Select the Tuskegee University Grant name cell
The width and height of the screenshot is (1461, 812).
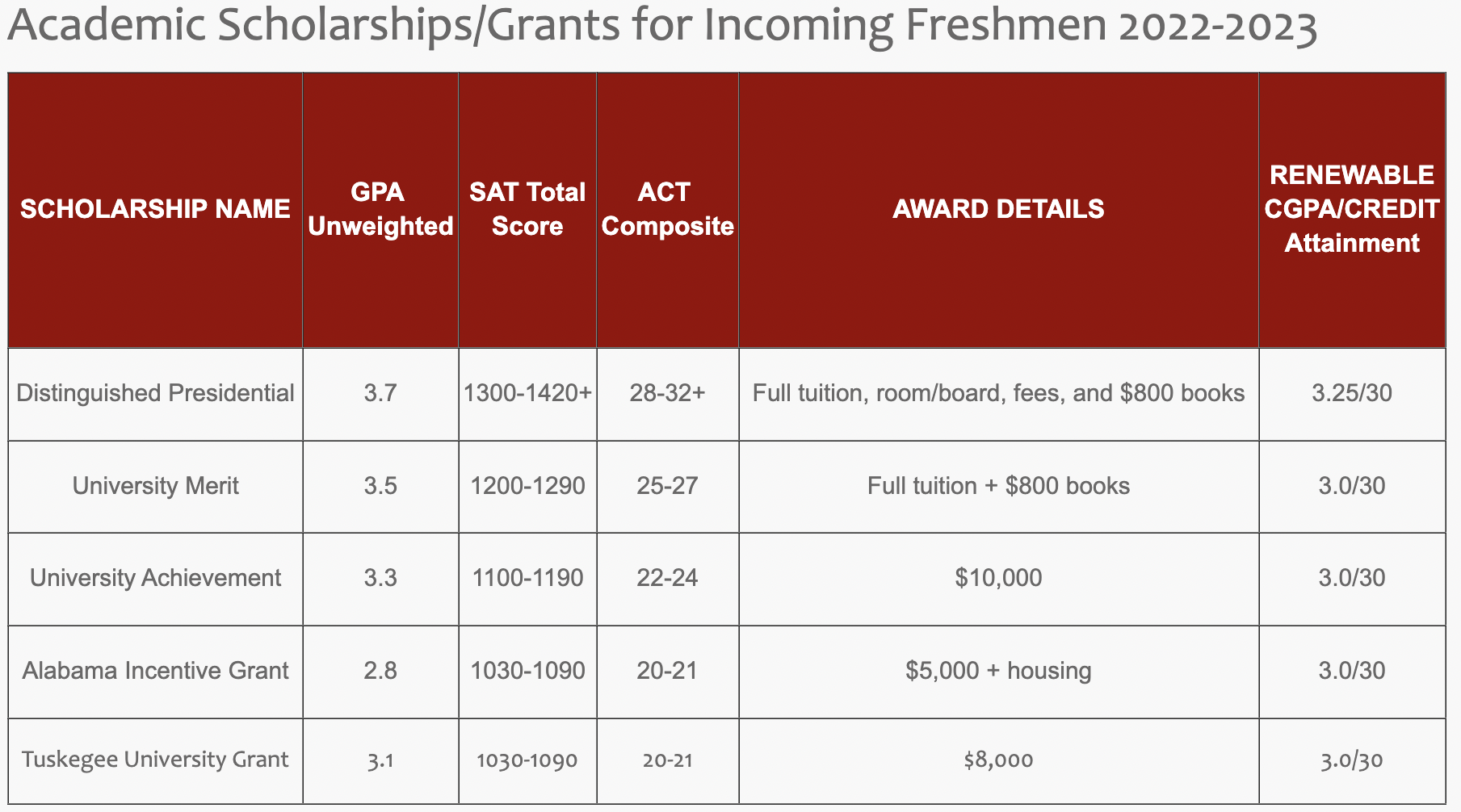(155, 760)
